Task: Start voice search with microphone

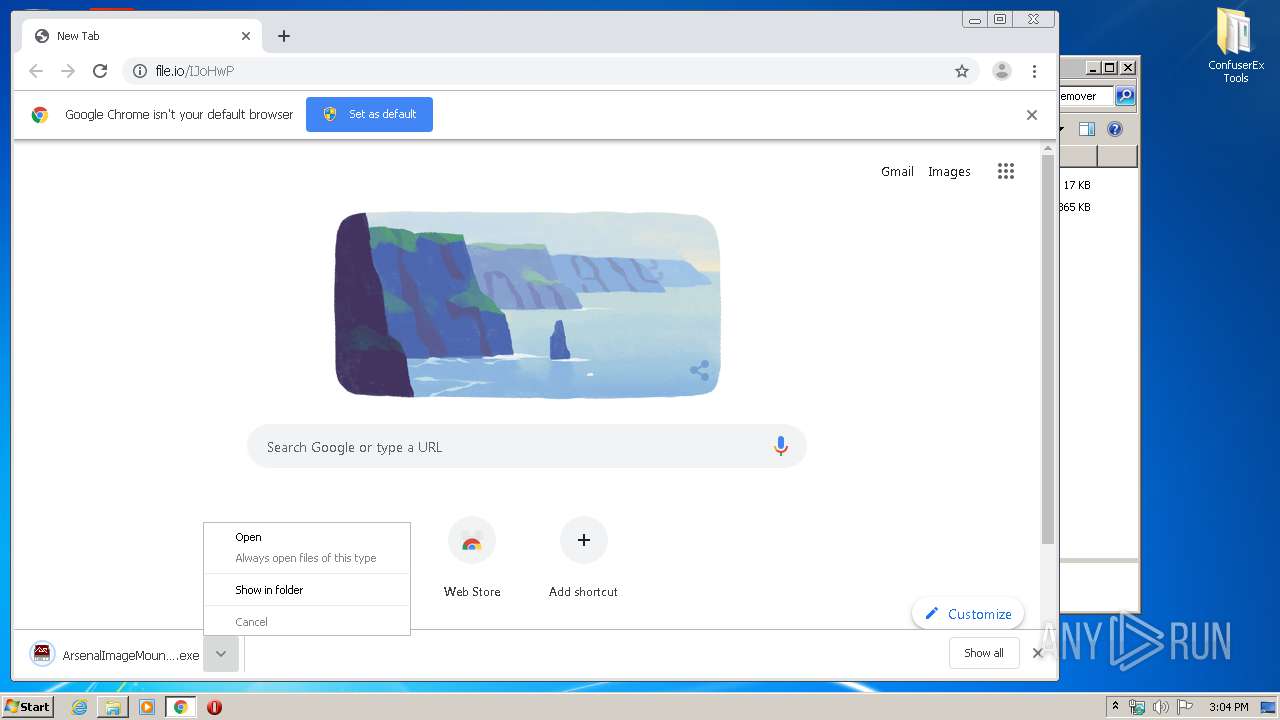Action: point(781,447)
